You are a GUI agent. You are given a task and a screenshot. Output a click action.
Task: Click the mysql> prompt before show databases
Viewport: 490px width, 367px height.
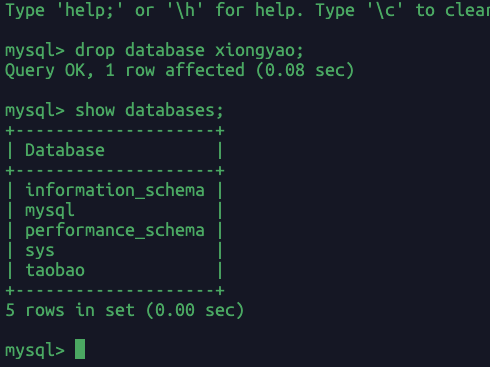(x=35, y=111)
